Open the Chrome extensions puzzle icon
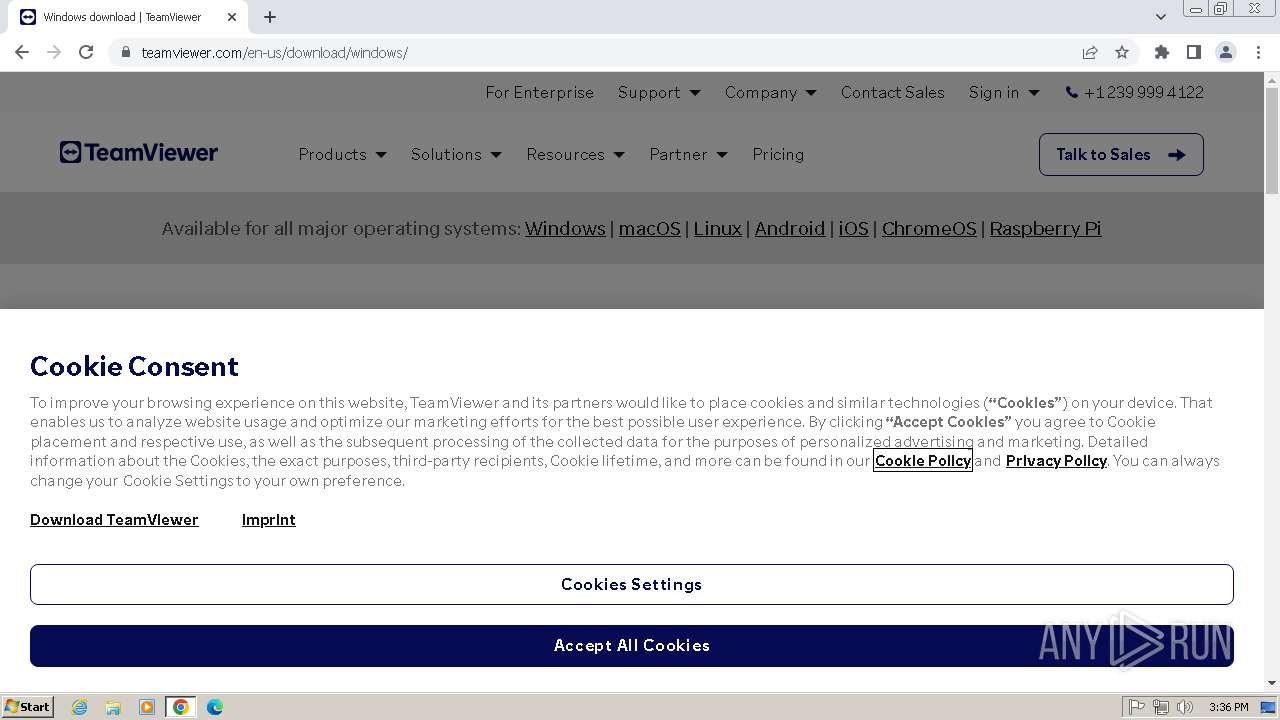 tap(1161, 52)
